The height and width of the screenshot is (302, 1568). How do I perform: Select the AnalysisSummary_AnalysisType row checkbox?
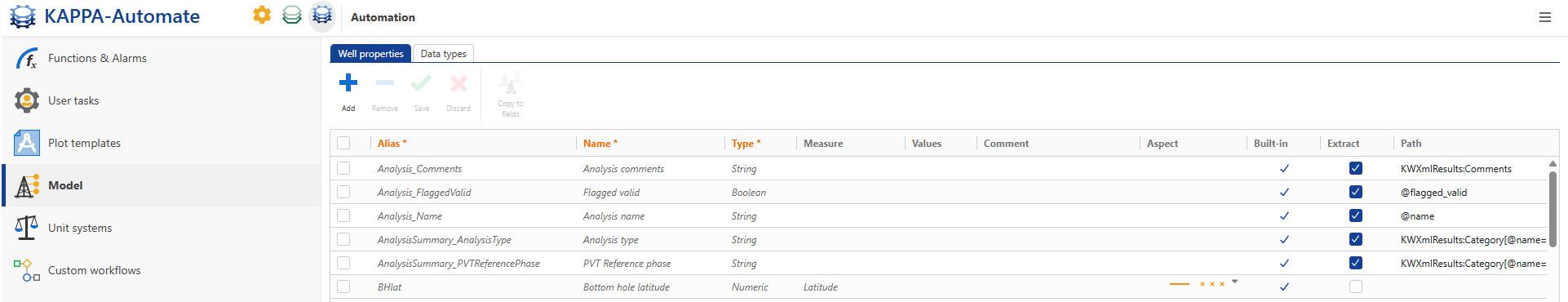coord(343,239)
